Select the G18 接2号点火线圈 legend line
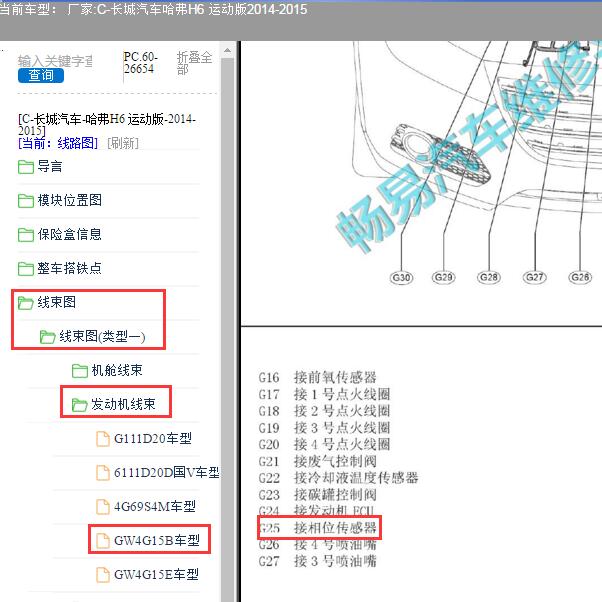Viewport: 602px width, 602px height. pyautogui.click(x=324, y=411)
